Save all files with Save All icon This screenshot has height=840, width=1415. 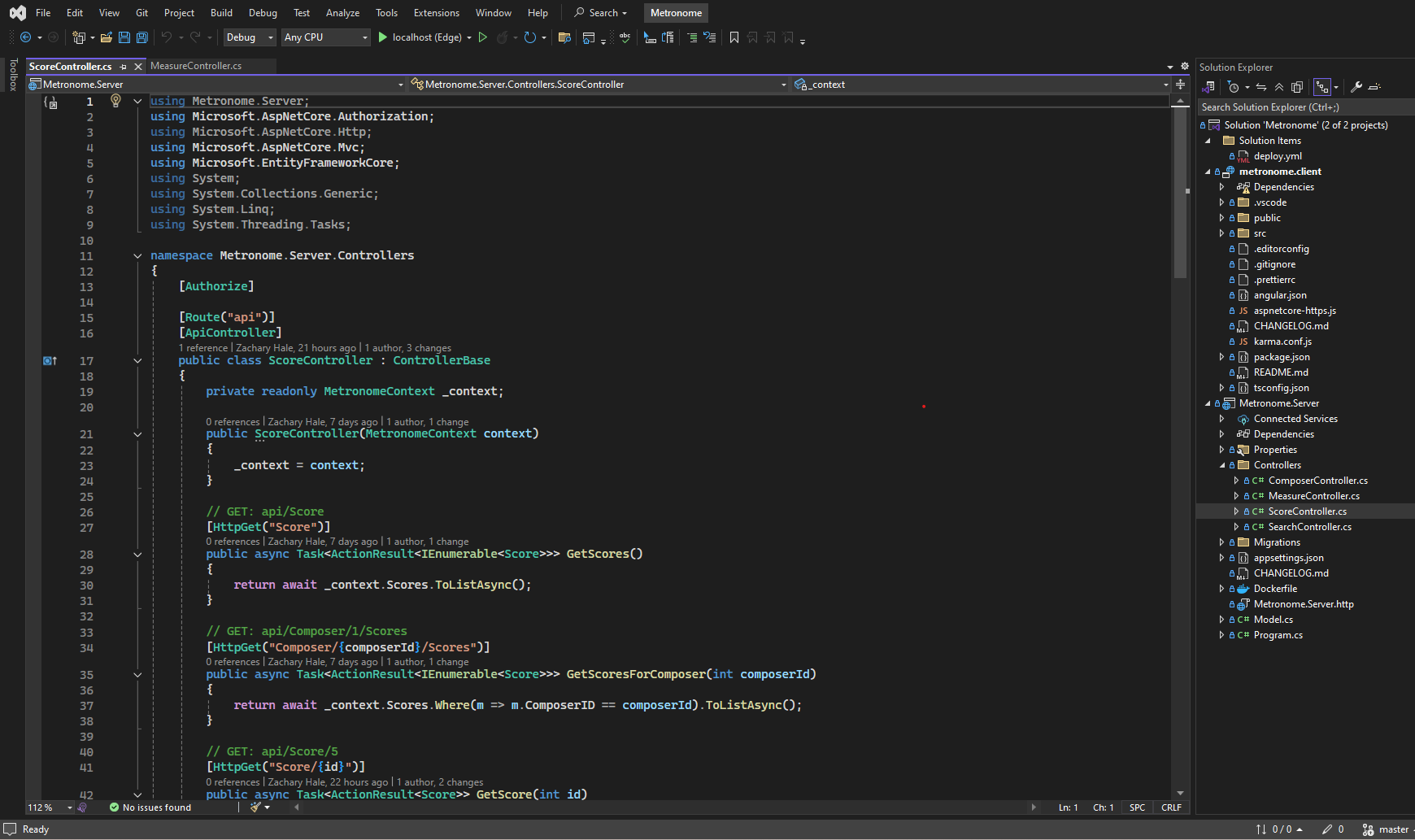[x=141, y=37]
